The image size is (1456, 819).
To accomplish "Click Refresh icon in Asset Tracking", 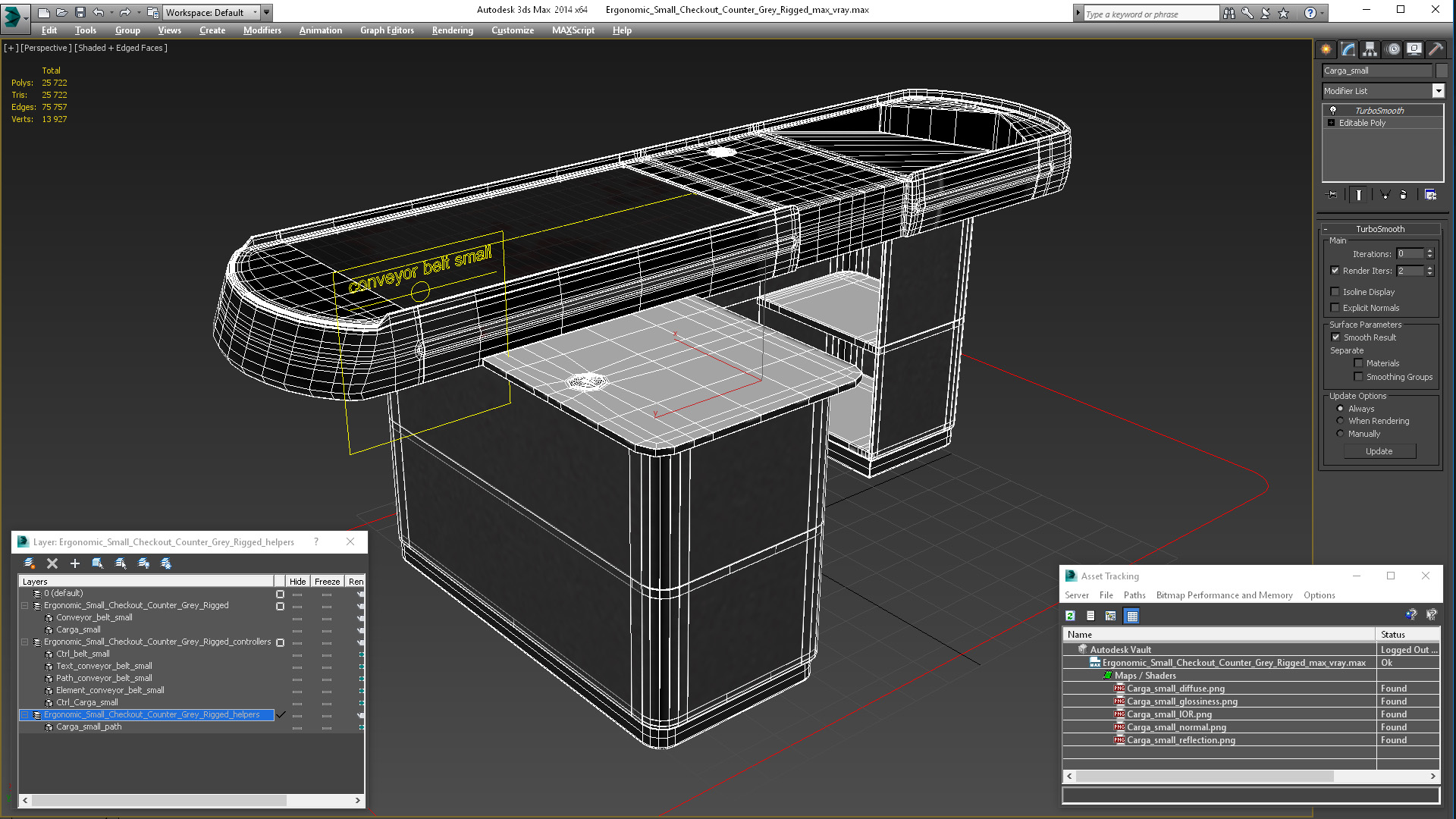I will (x=1070, y=616).
